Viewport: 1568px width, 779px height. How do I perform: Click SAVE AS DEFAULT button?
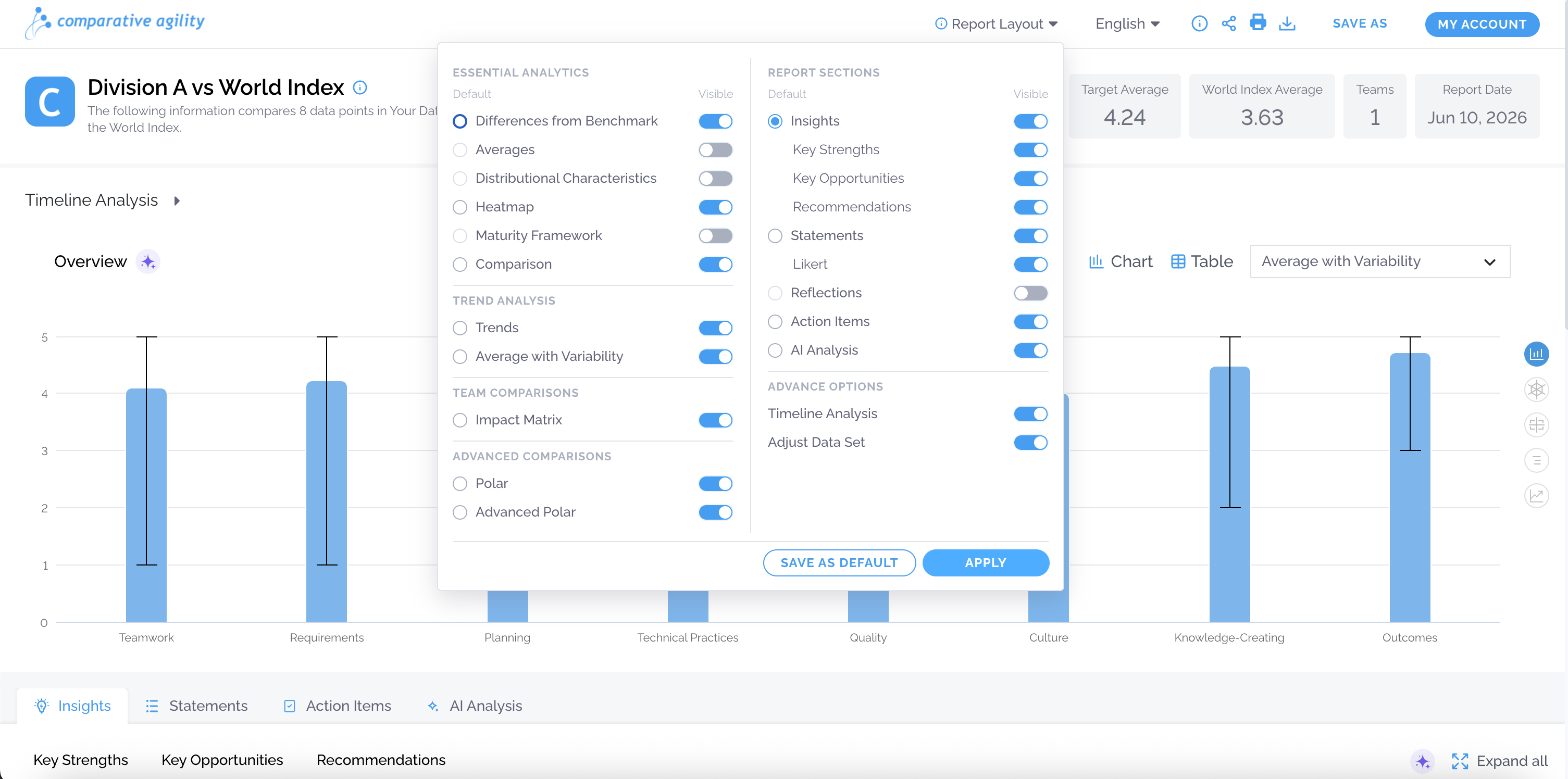point(839,563)
